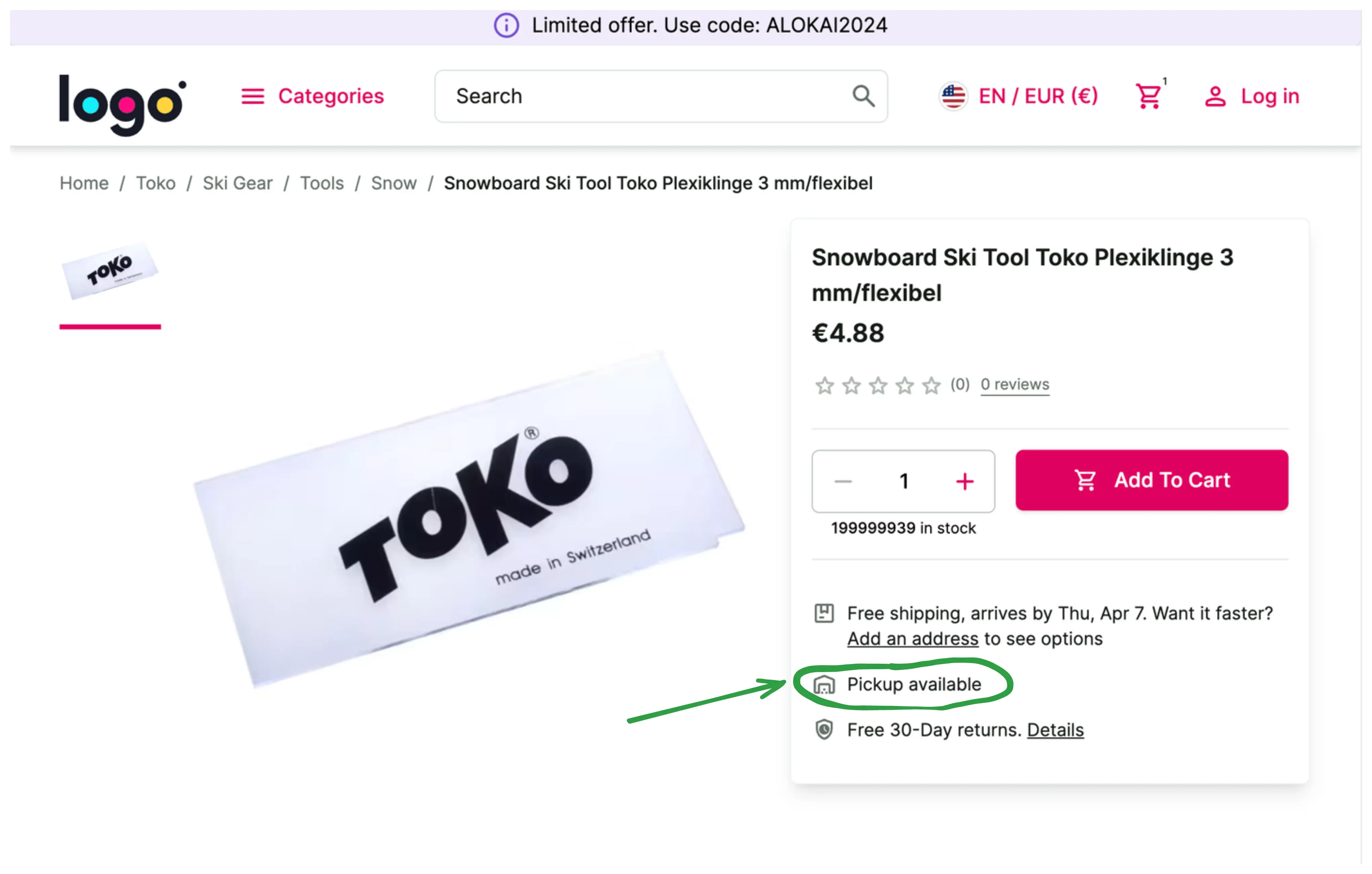Click the logo to go home
The width and height of the screenshot is (1372, 874).
pos(122,104)
